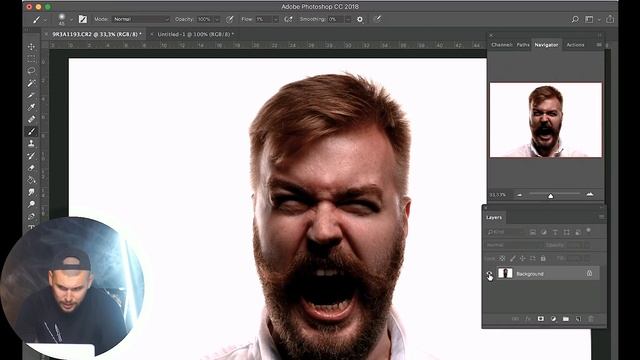Toggle lock all layers
Screen dimensions: 640x360
pyautogui.click(x=543, y=258)
